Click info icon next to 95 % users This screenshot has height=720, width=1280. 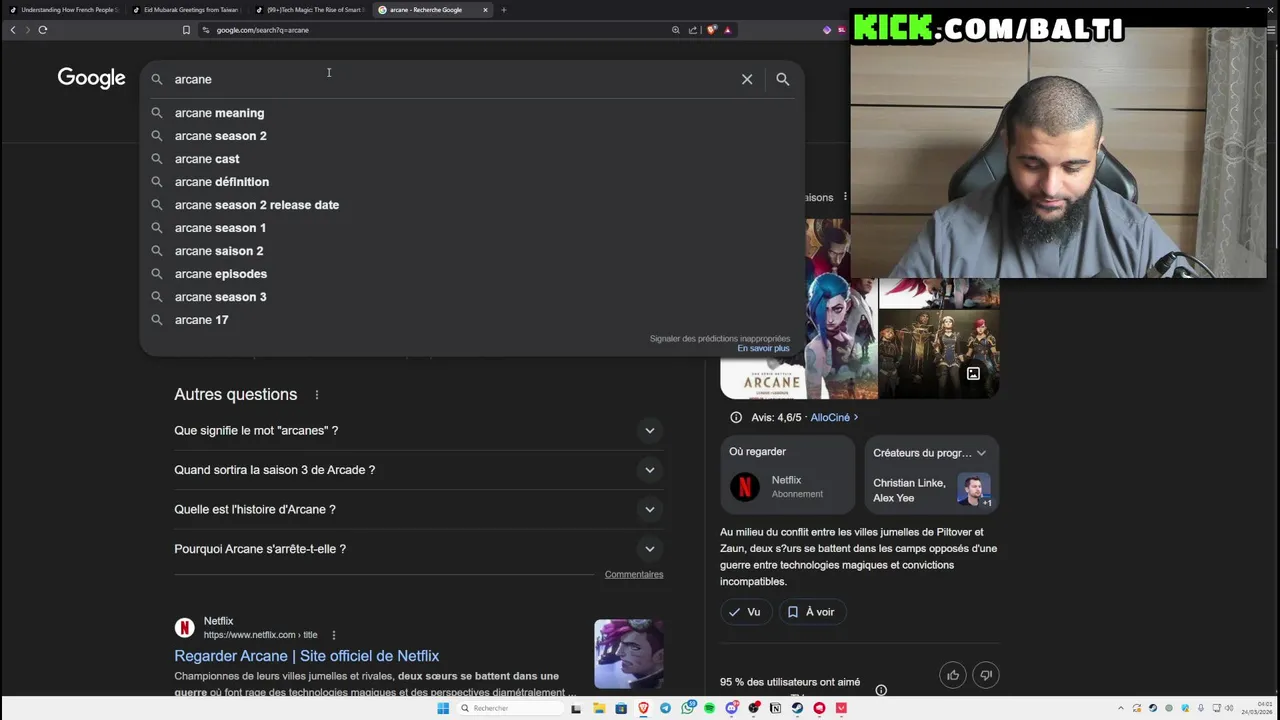click(881, 690)
